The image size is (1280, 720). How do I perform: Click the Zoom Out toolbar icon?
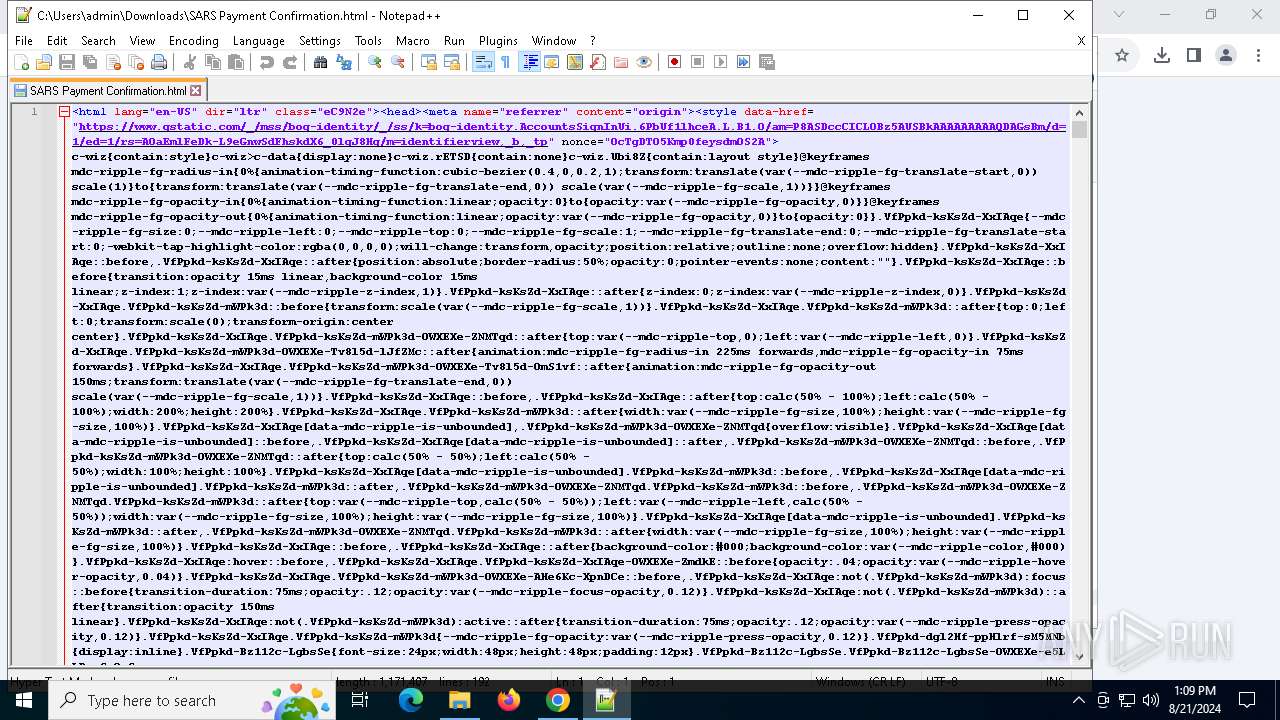tap(397, 62)
